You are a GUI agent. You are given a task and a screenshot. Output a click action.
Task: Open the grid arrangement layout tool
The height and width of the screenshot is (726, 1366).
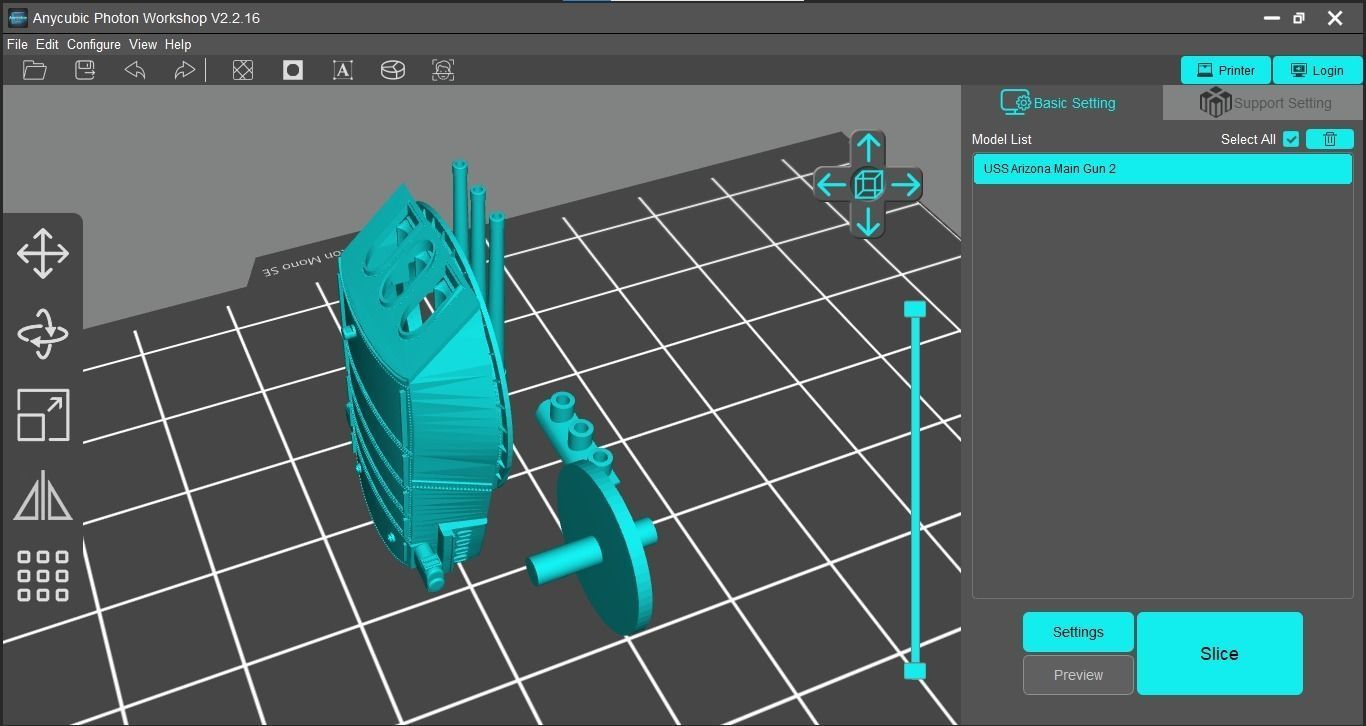(43, 576)
